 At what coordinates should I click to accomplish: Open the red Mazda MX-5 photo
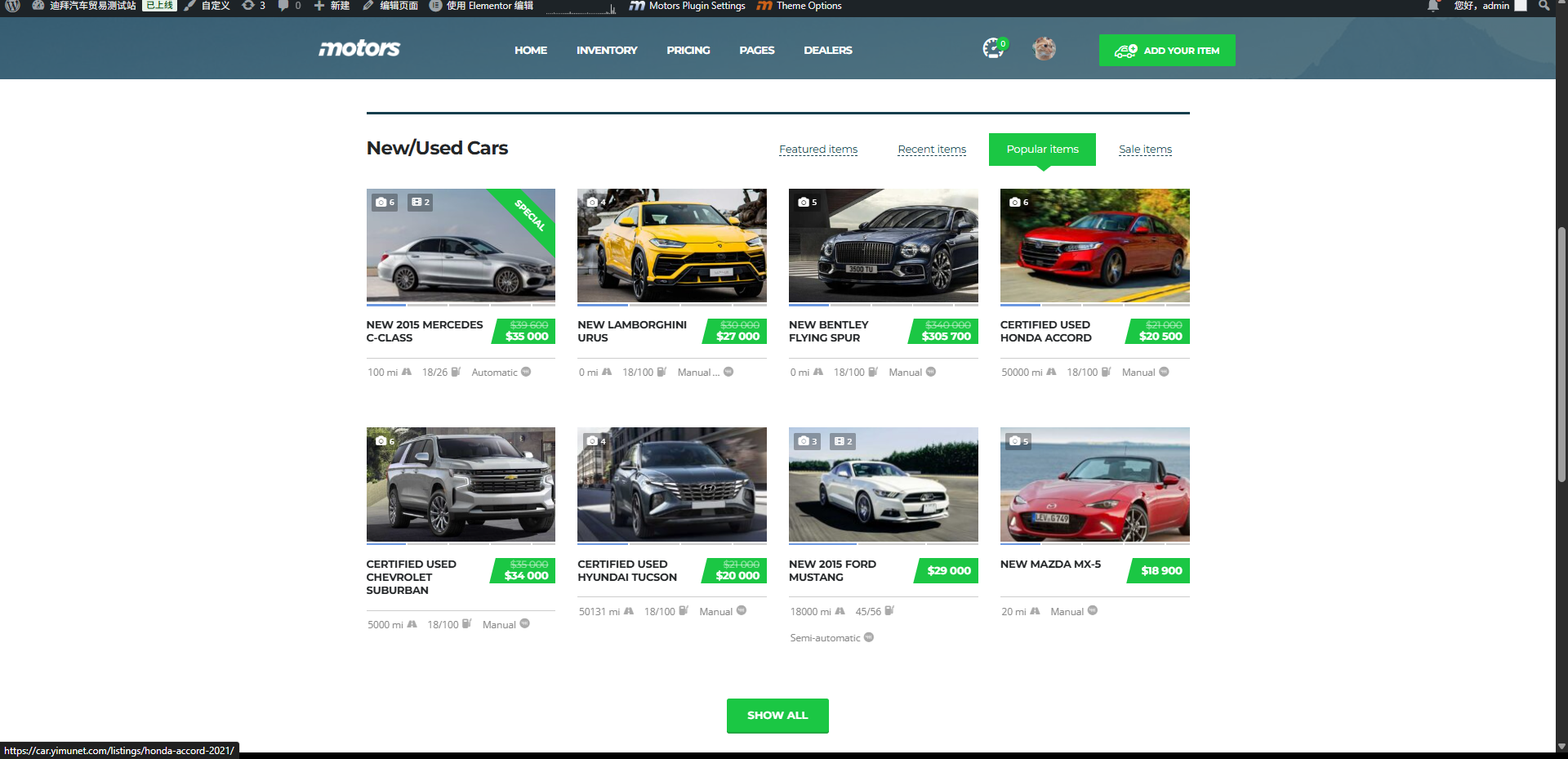pyautogui.click(x=1095, y=484)
